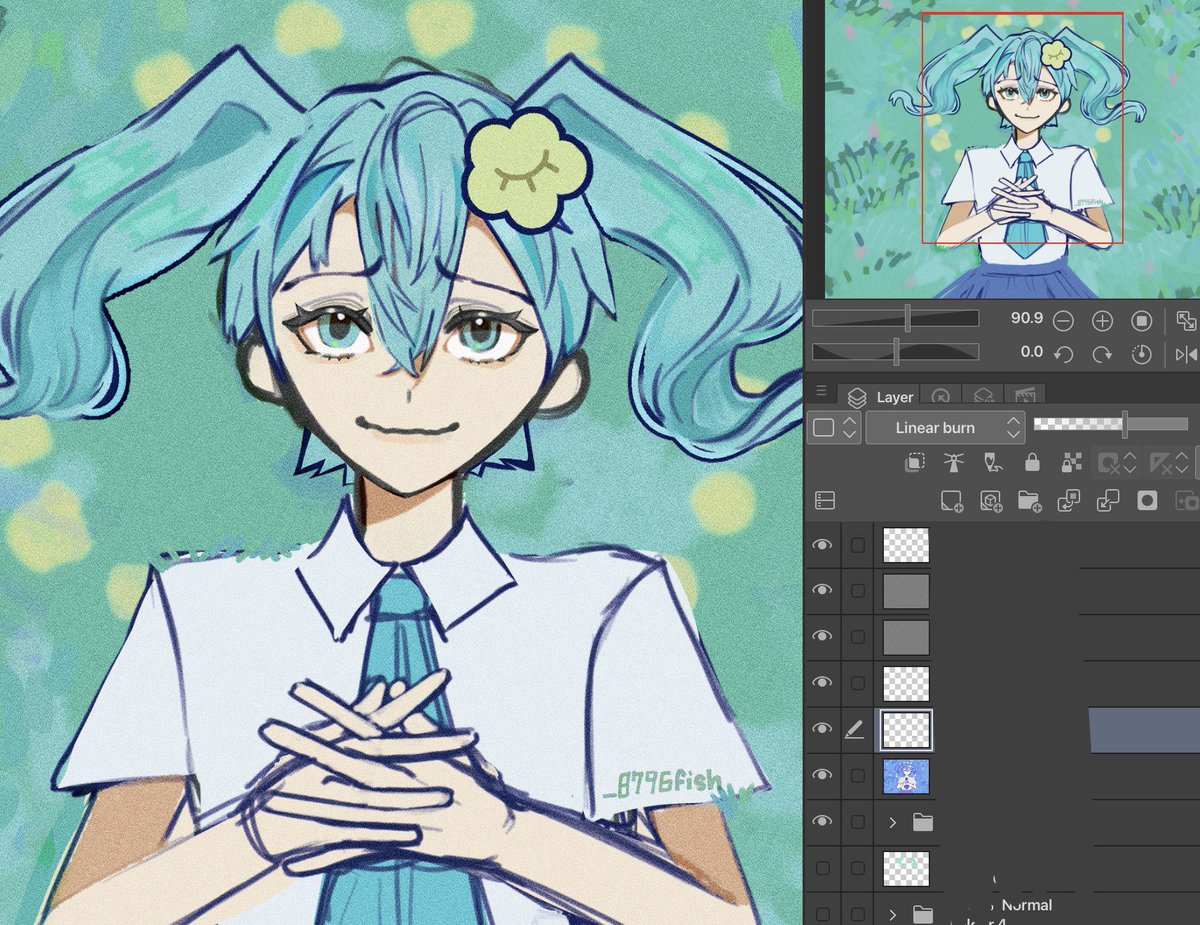Reset canvas rotation with the dial icon
The image size is (1200, 925).
click(1141, 354)
